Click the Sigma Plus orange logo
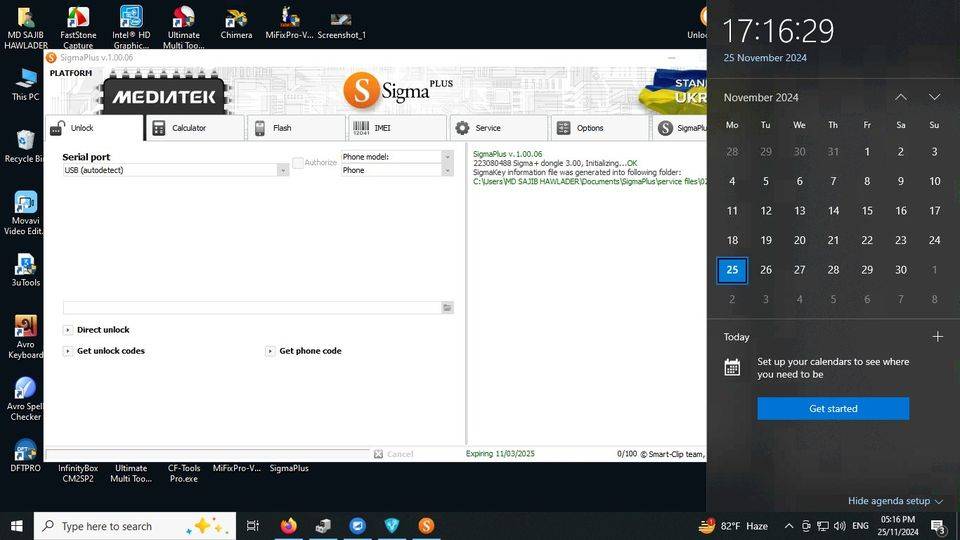 click(361, 91)
